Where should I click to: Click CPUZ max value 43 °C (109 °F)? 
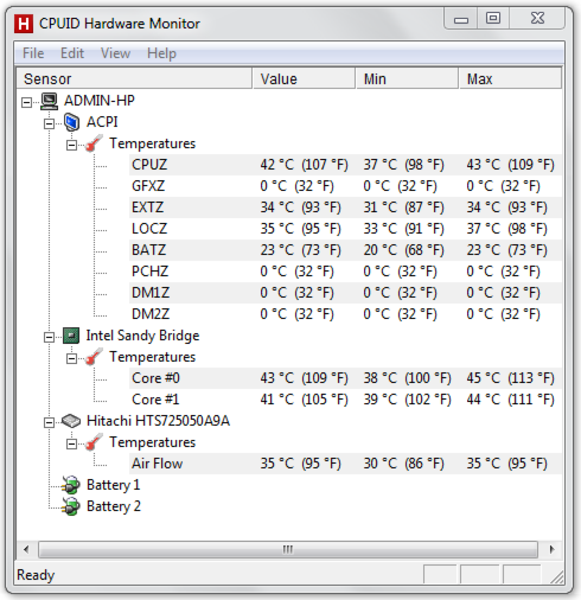[x=510, y=165]
